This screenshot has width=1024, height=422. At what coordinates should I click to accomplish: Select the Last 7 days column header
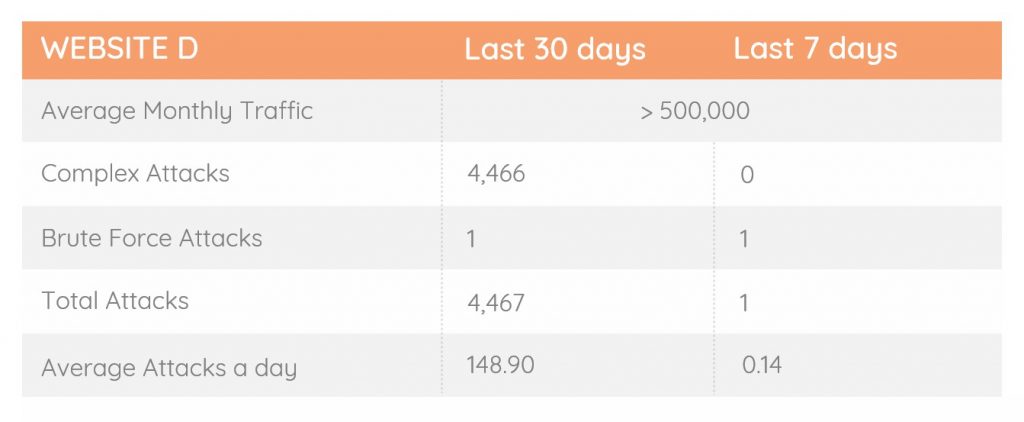coord(816,50)
